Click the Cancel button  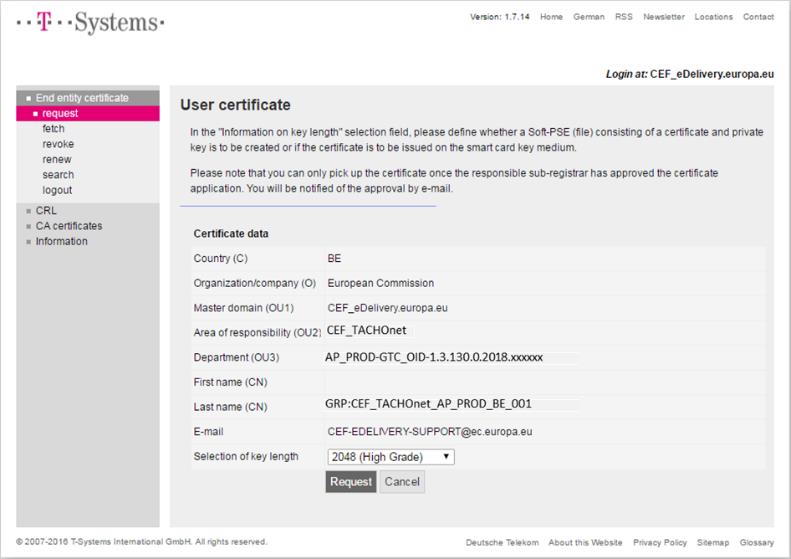tap(402, 482)
